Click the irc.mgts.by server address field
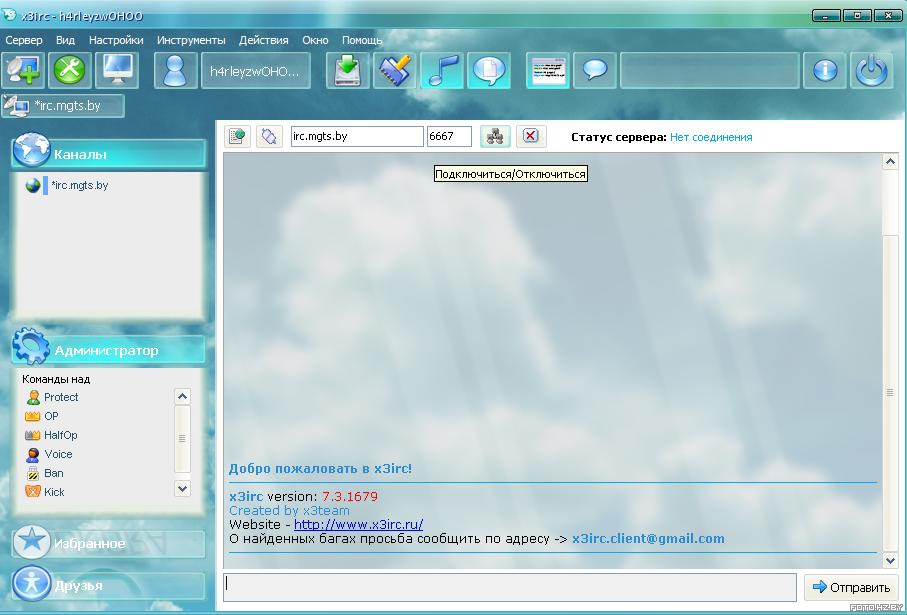Image resolution: width=907 pixels, height=615 pixels. pos(357,137)
